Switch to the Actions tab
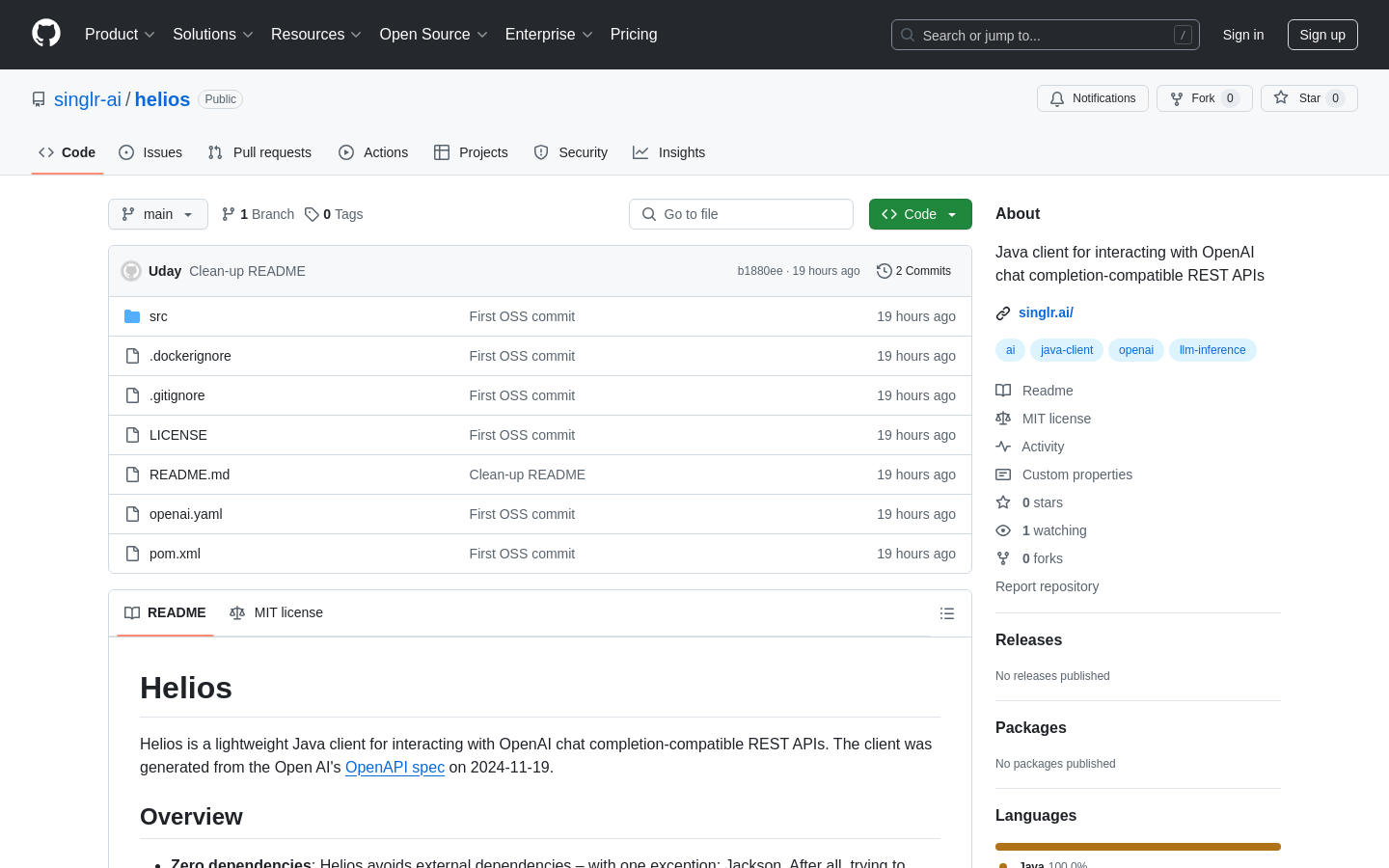 pyautogui.click(x=373, y=152)
